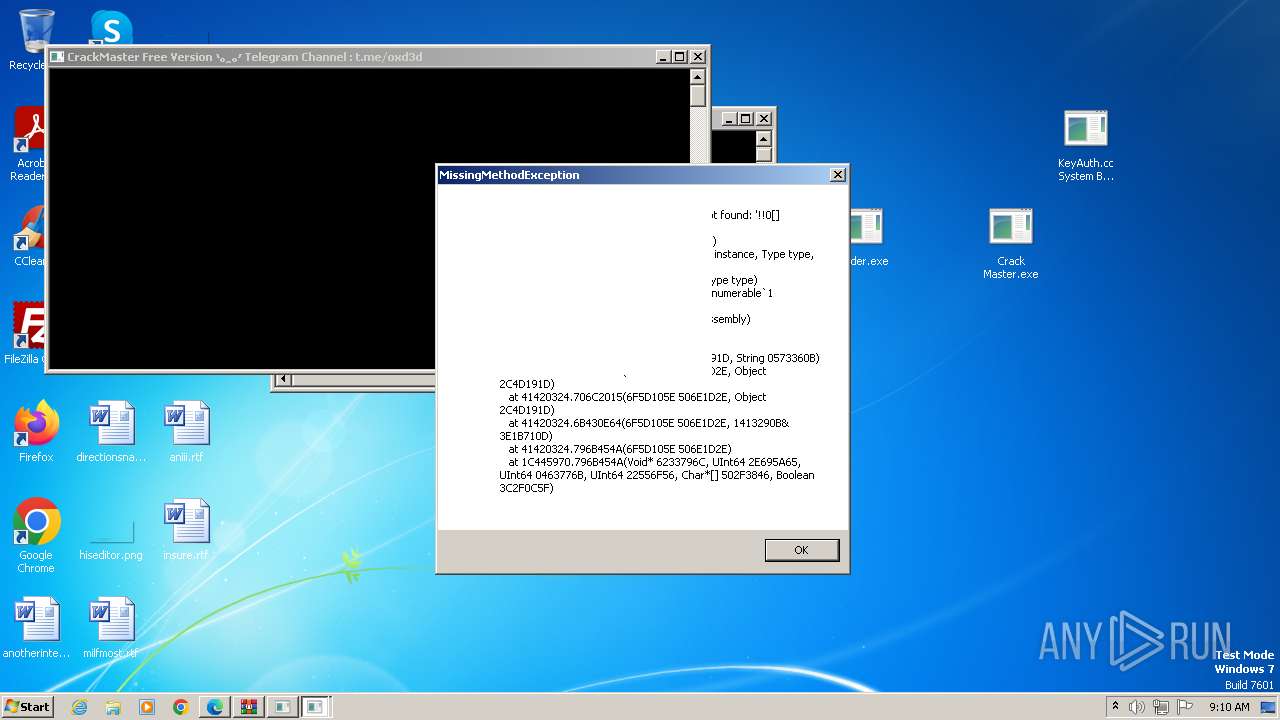Launch Microsoft Edge from the taskbar
1280x720 pixels.
[x=215, y=707]
